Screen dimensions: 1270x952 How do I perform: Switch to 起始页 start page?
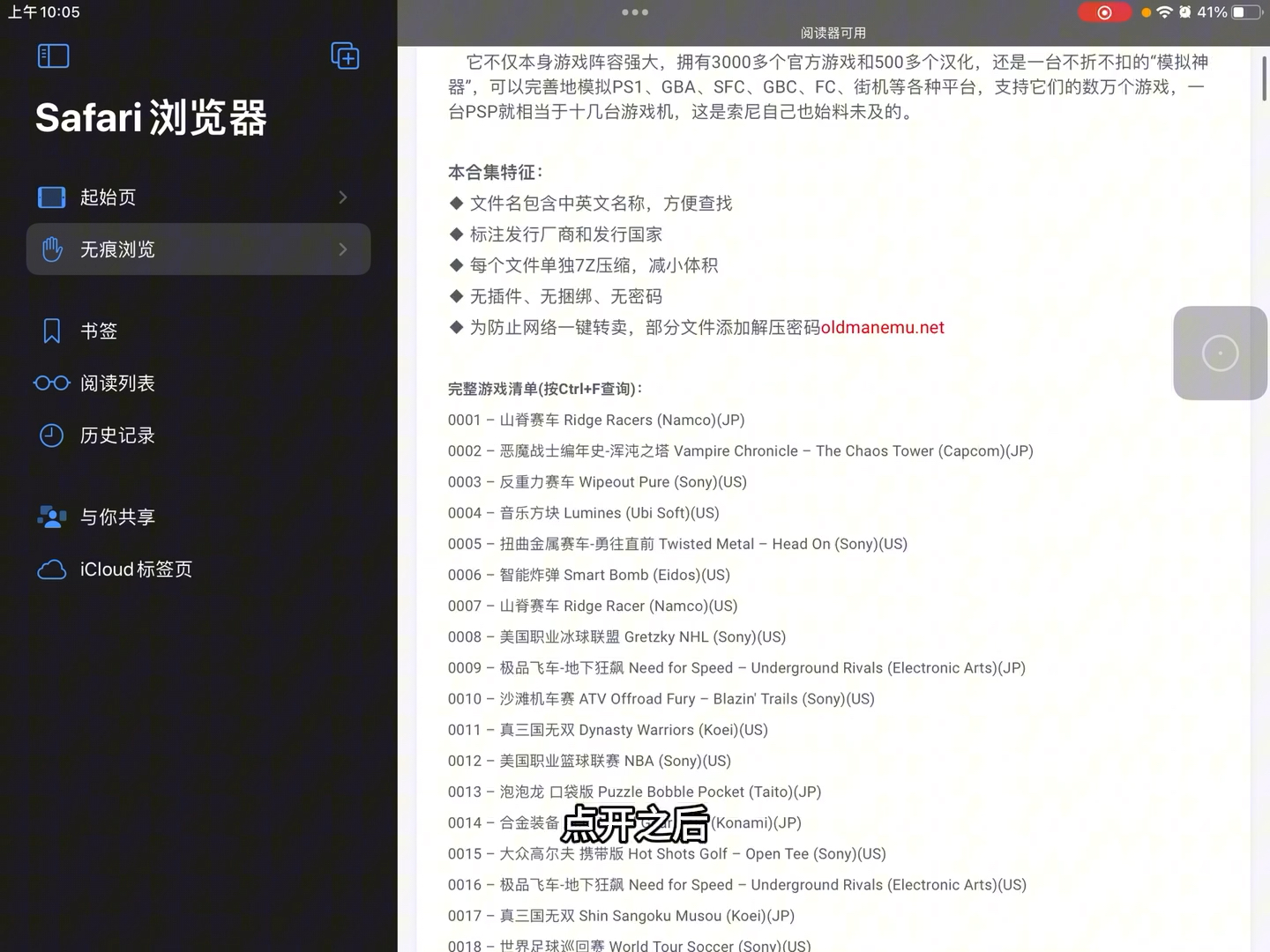[108, 197]
